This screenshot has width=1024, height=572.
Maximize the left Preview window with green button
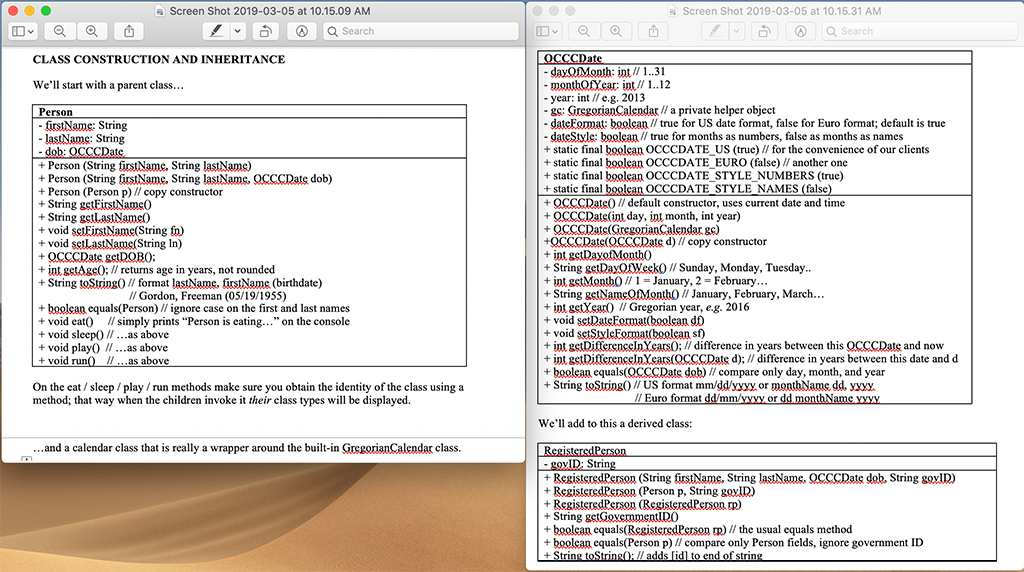tap(46, 10)
